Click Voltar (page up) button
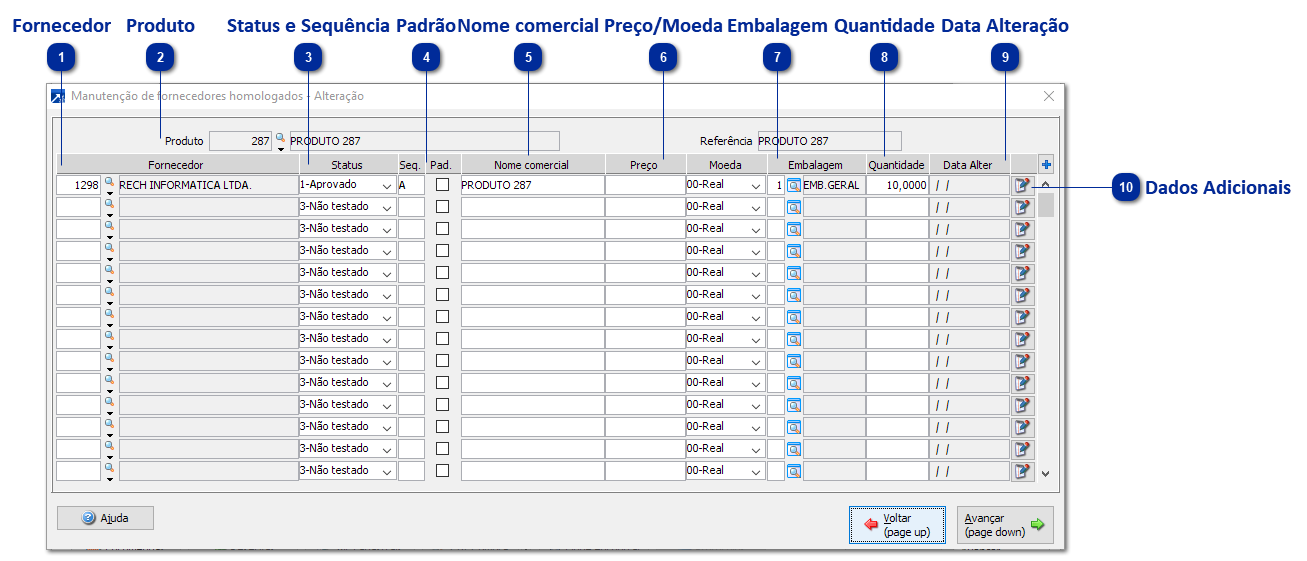Screen dimensions: 1307x561 [x=897, y=525]
